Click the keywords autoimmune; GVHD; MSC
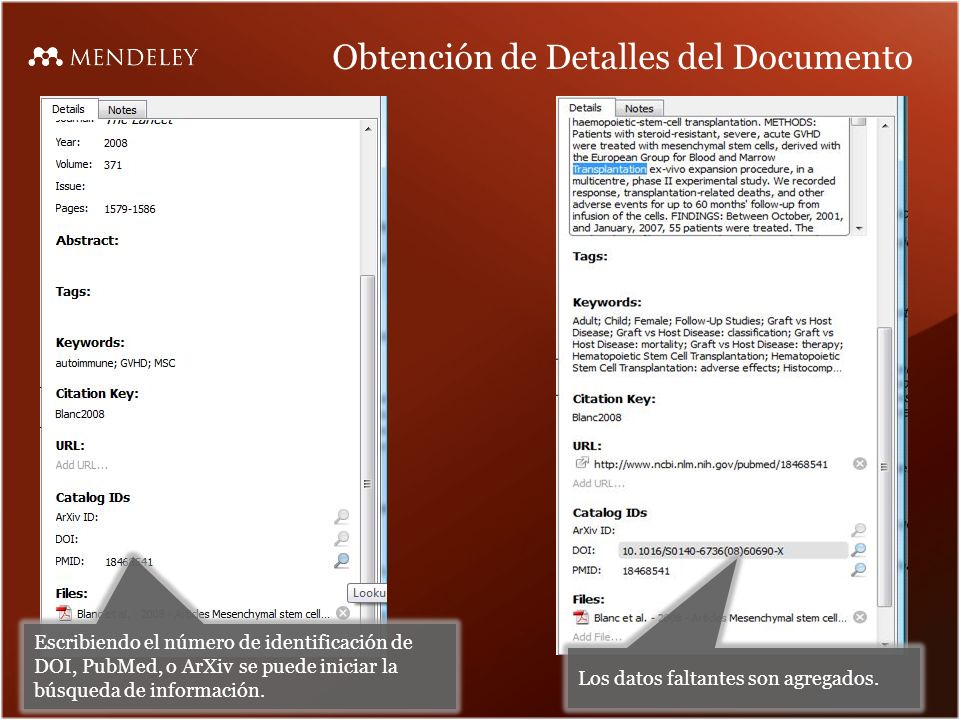Viewport: 960px width, 720px height. point(115,363)
